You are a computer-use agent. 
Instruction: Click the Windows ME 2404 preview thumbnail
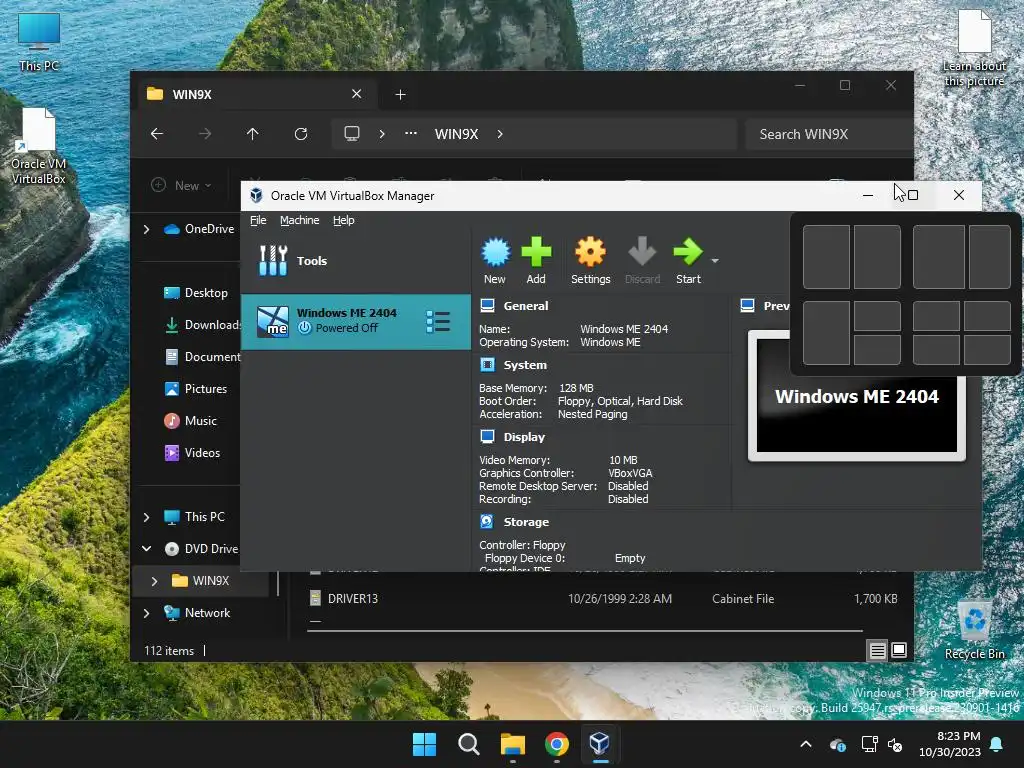pyautogui.click(x=856, y=396)
